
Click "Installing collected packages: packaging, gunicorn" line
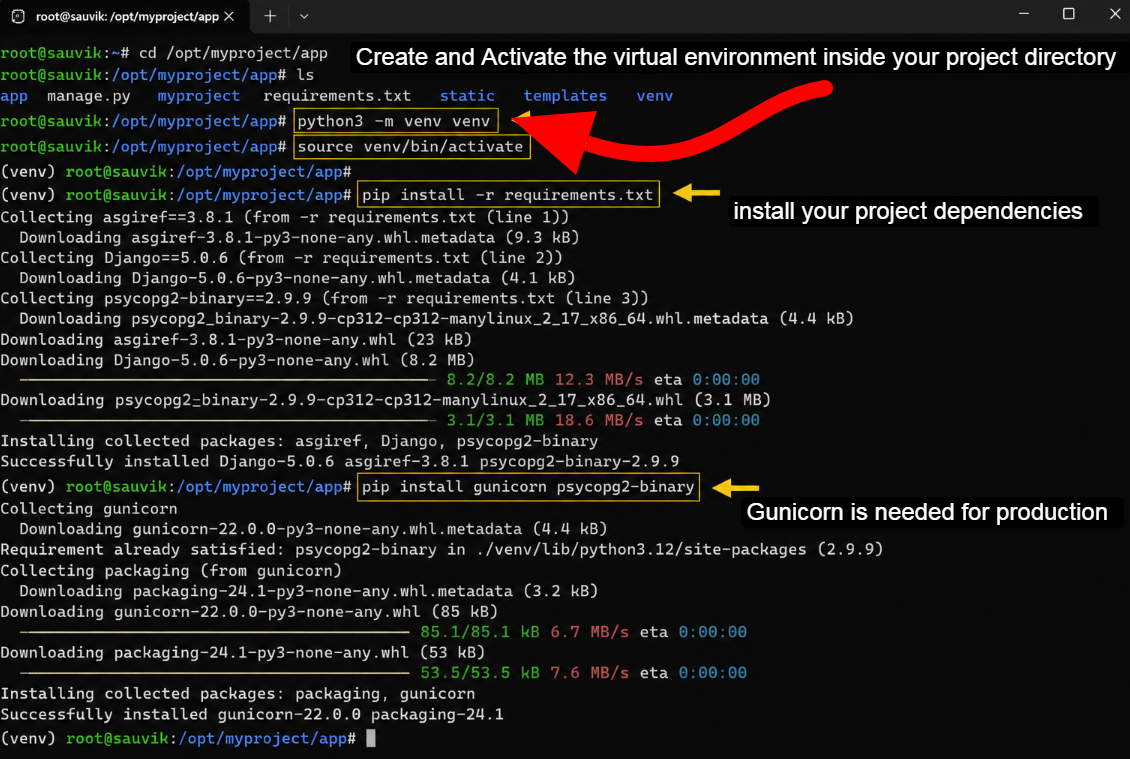tap(238, 693)
